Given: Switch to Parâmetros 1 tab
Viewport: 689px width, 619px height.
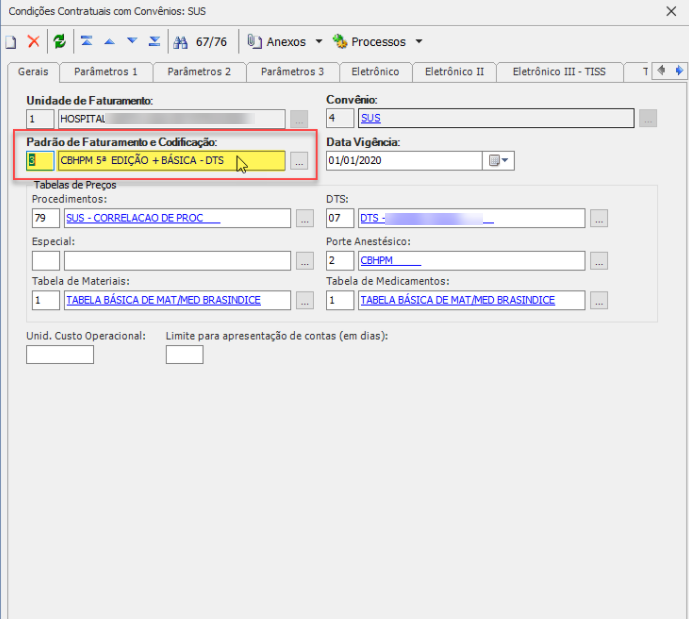Looking at the screenshot, I should 106,72.
